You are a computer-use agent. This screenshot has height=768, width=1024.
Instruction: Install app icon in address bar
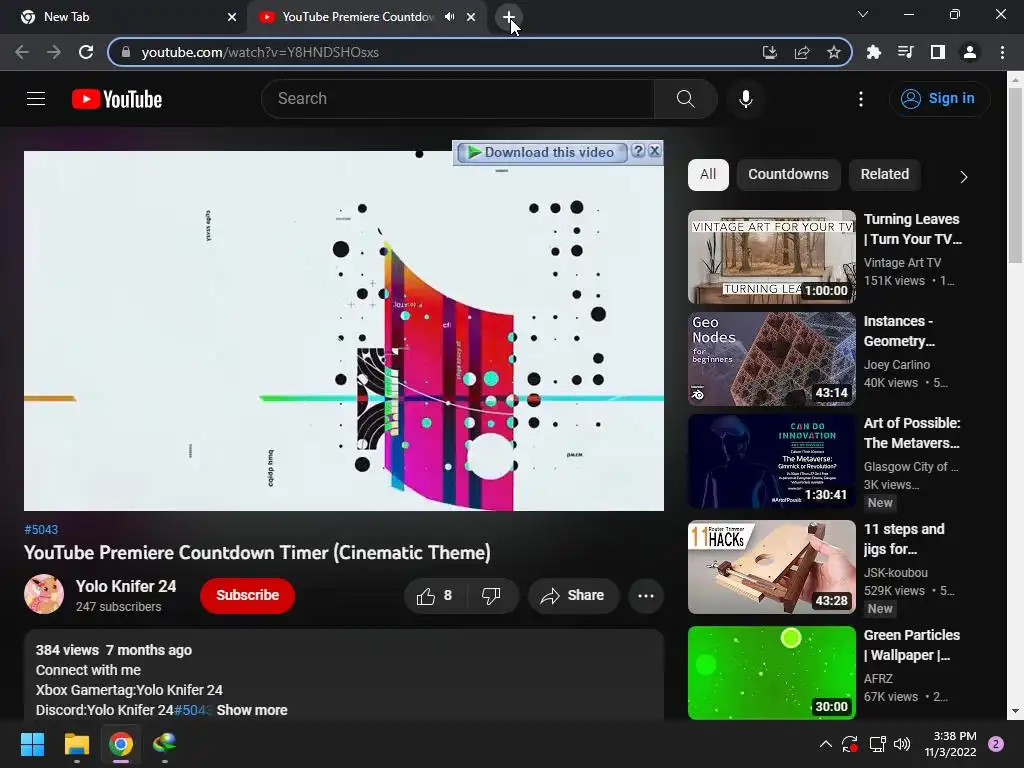[770, 52]
